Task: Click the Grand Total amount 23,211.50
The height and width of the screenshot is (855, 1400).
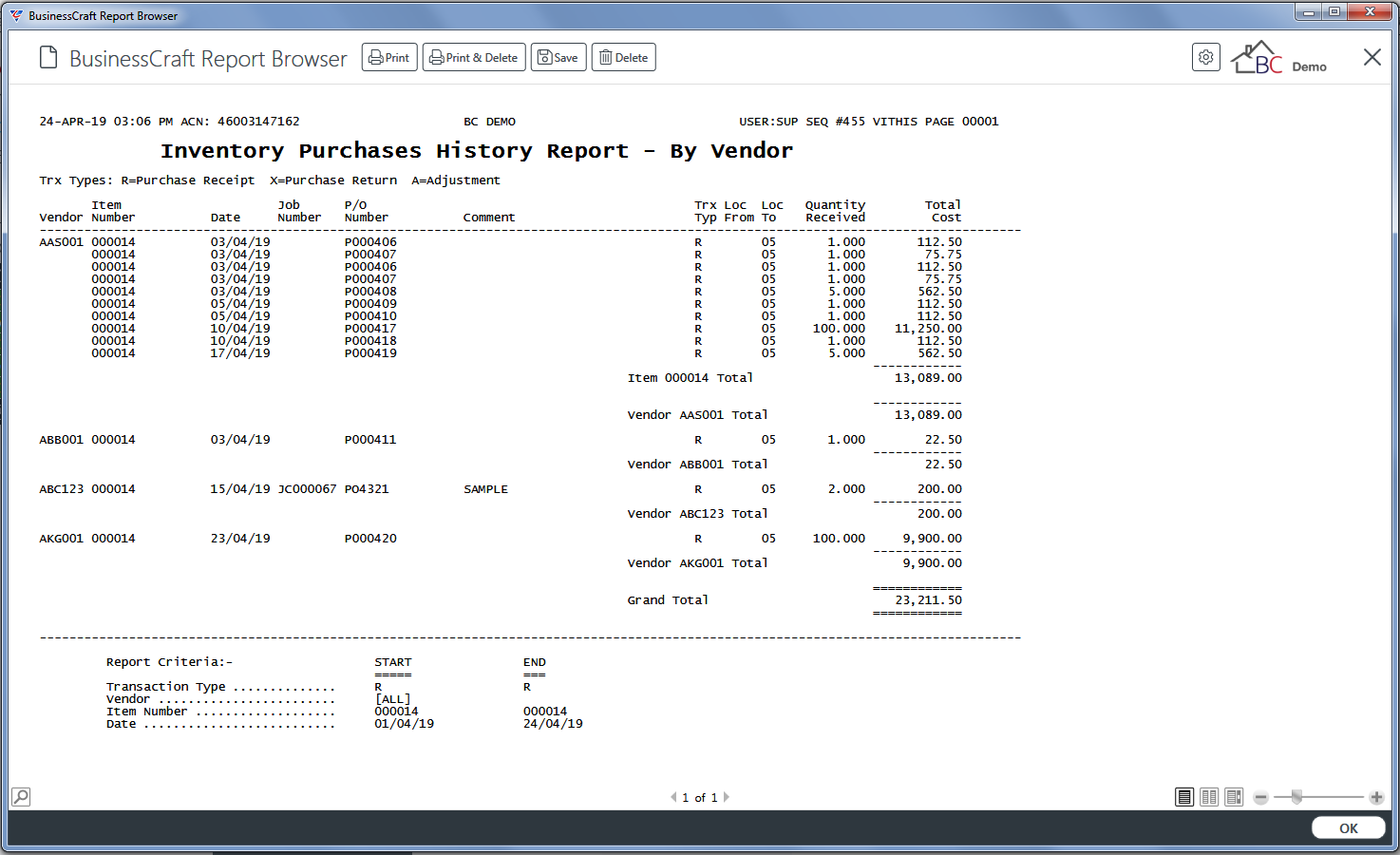Action: coord(928,600)
